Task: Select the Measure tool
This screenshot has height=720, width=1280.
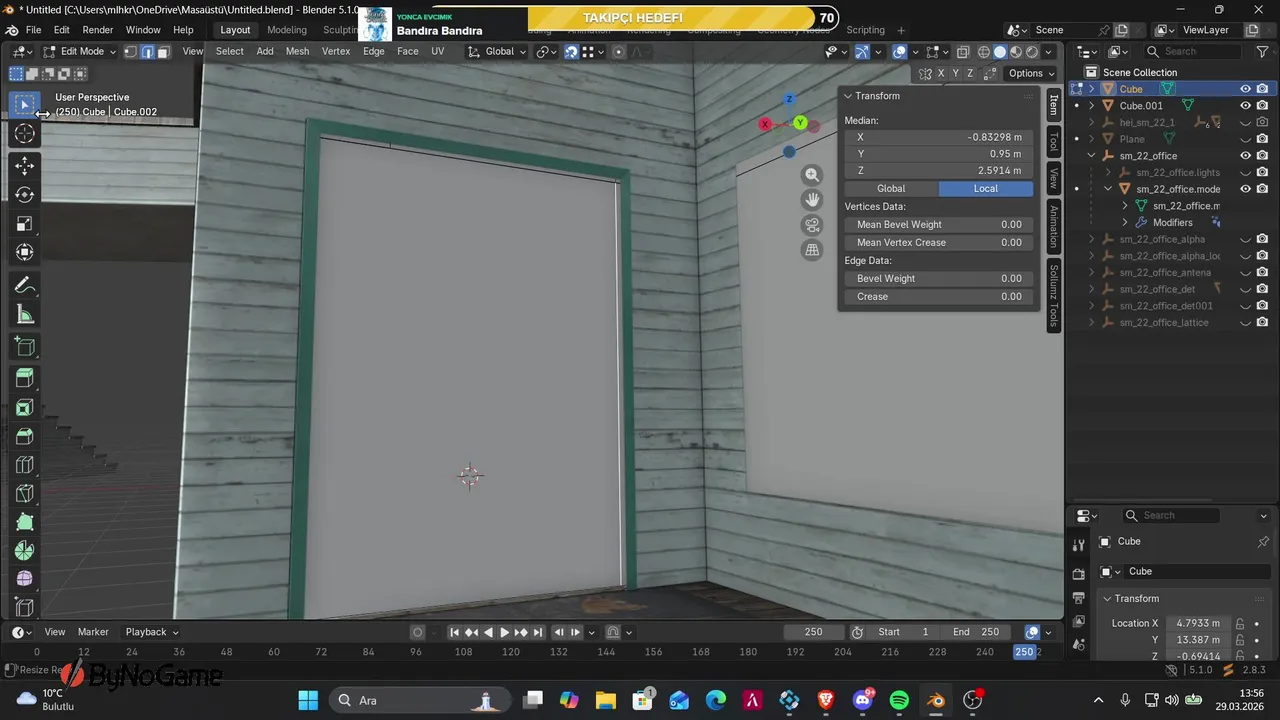Action: click(x=25, y=315)
